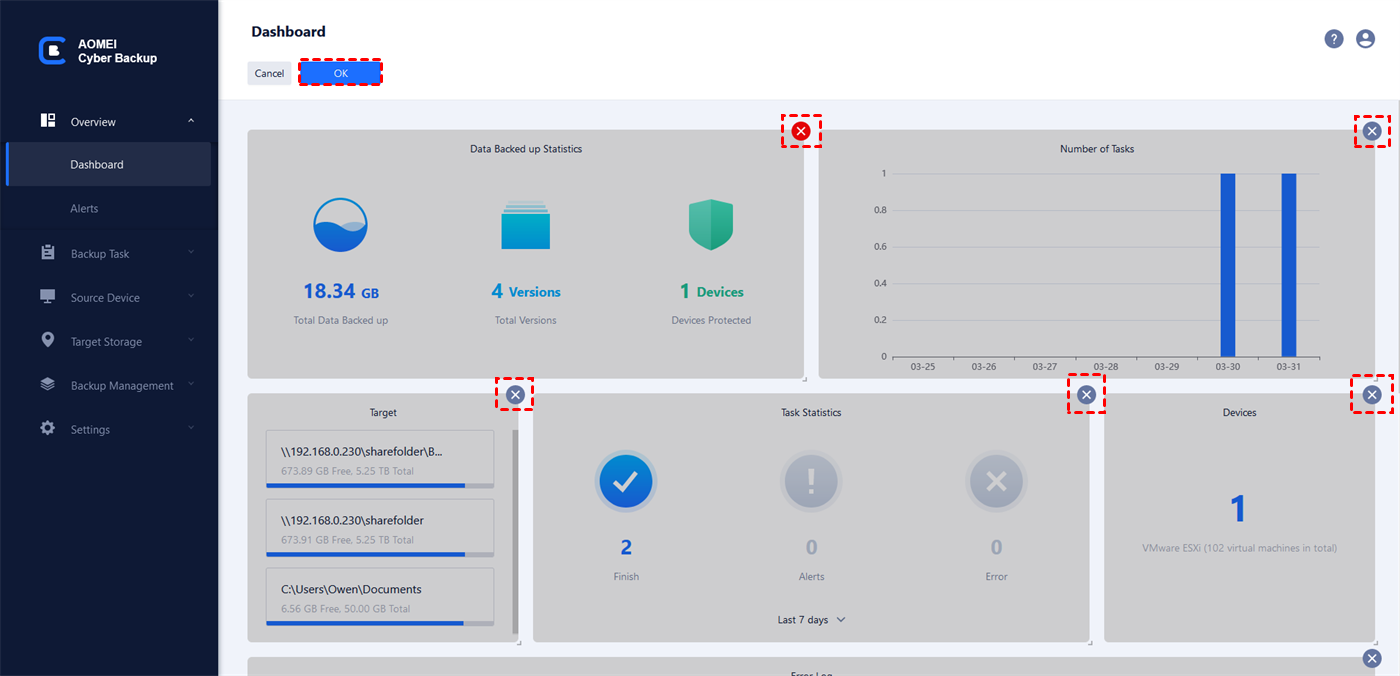1400x676 pixels.
Task: Click the usage bar under C:\Users\Owen\Documents
Action: coord(380,623)
